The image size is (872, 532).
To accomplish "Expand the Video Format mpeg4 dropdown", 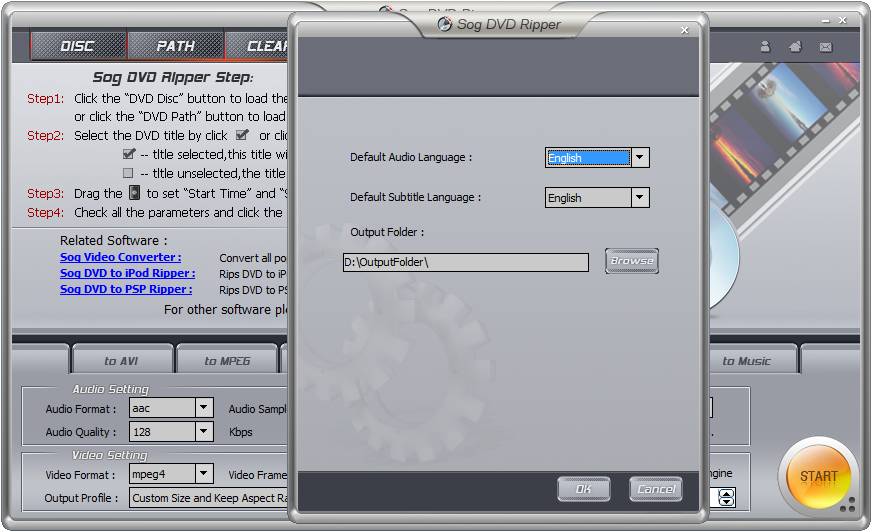I will point(204,474).
